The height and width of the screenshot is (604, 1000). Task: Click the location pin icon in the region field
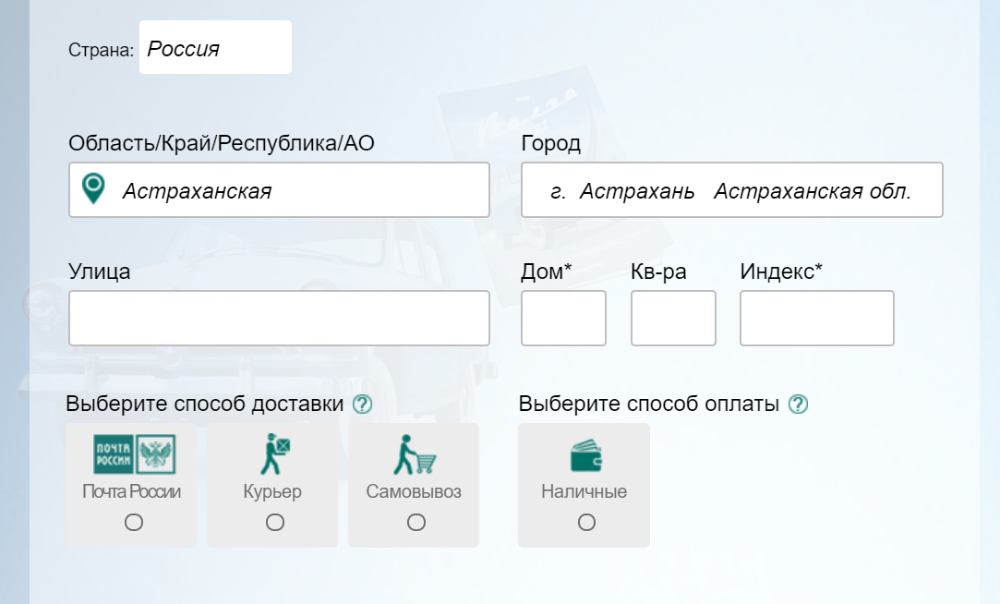tap(93, 189)
